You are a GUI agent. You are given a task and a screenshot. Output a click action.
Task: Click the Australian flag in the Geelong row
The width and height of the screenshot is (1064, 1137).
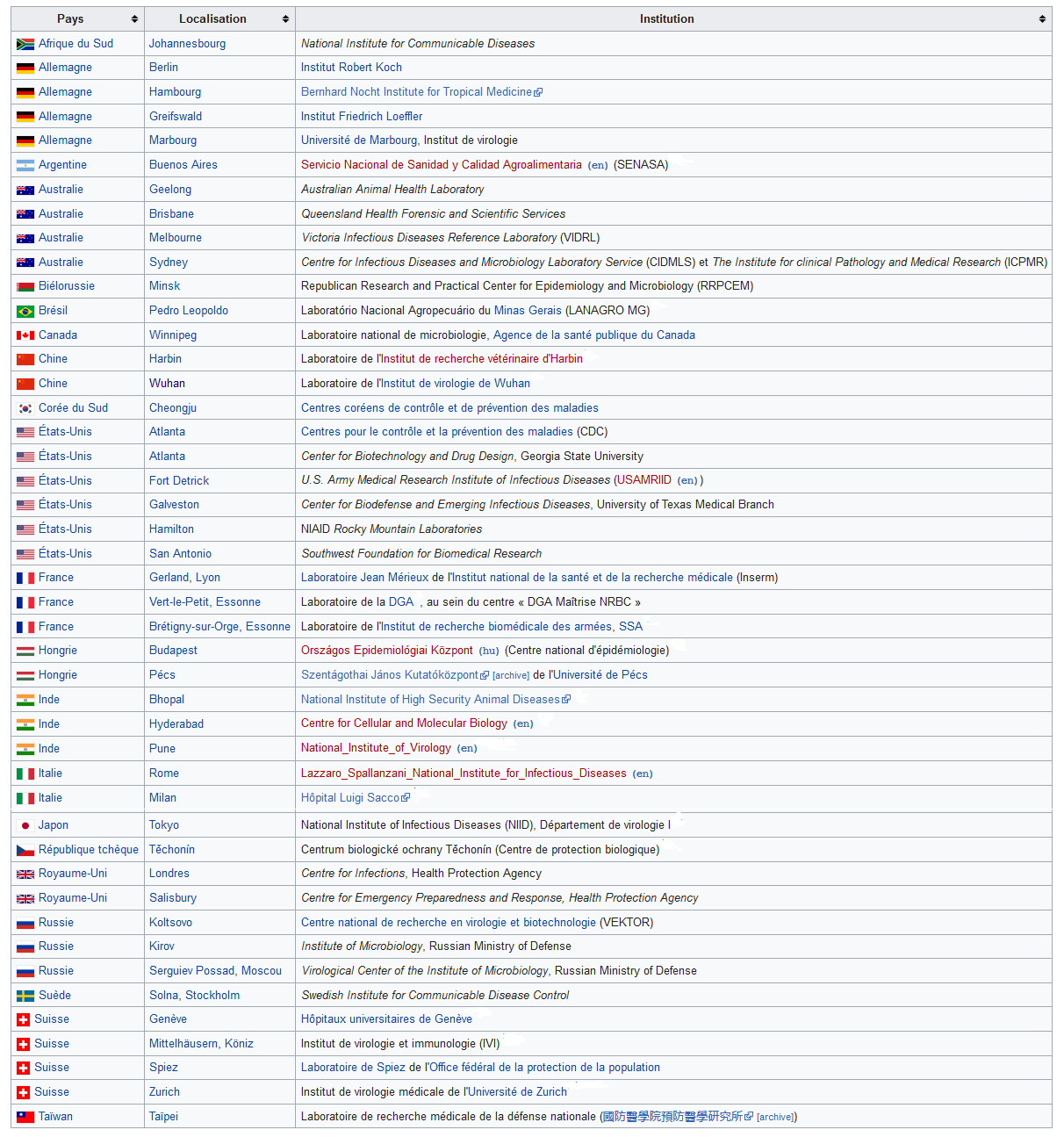coord(25,190)
